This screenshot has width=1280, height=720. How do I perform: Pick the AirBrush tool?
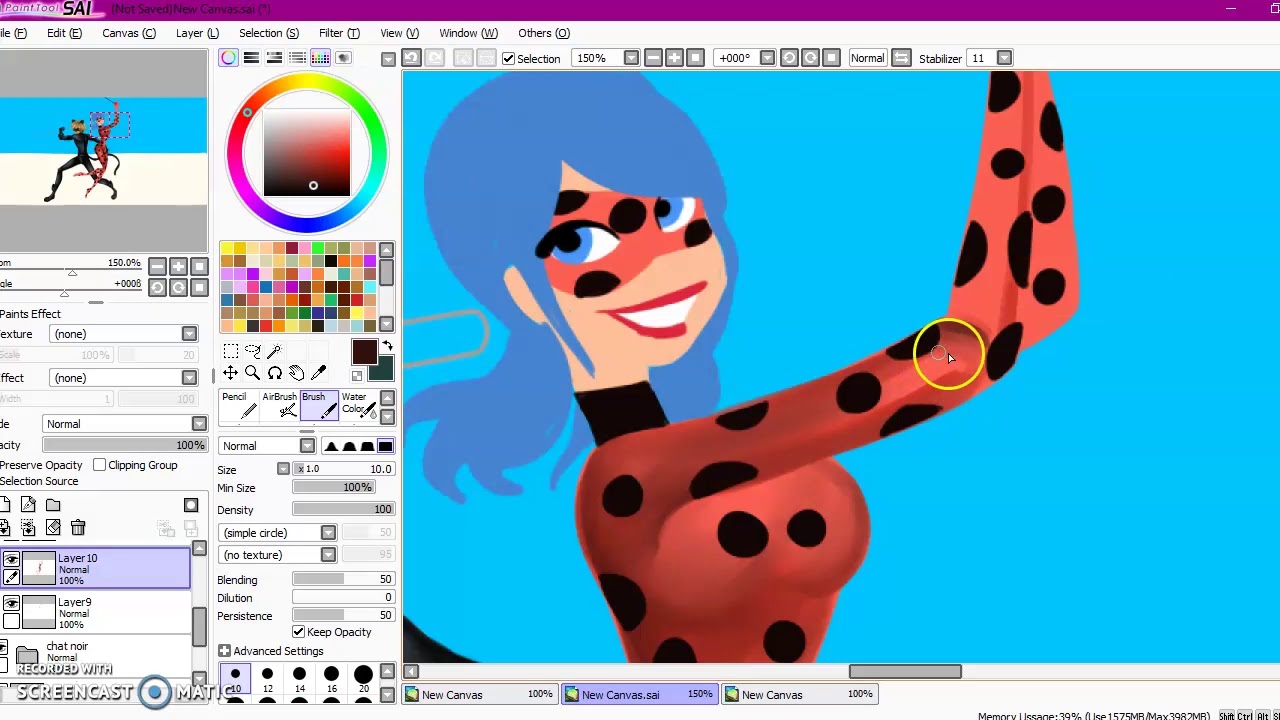[x=279, y=405]
